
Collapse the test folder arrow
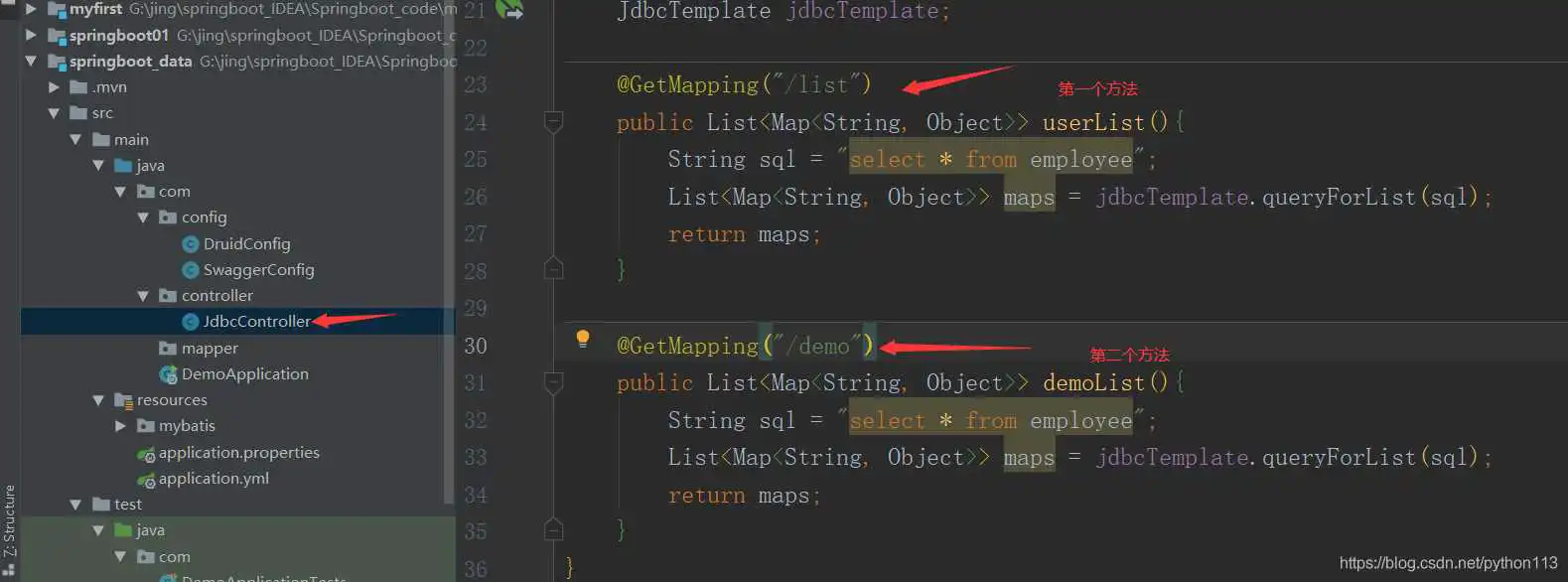[x=75, y=505]
